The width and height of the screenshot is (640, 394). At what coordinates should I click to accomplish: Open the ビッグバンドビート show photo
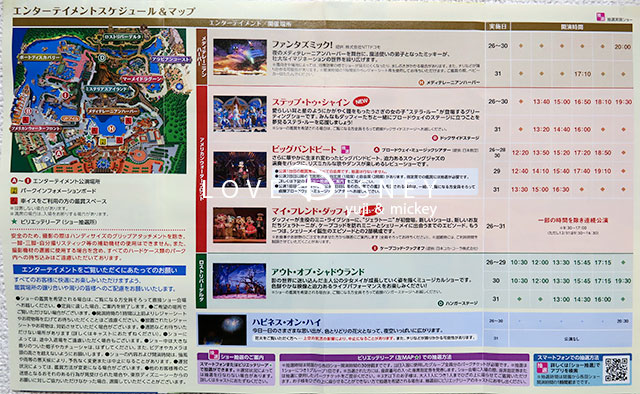pos(240,169)
